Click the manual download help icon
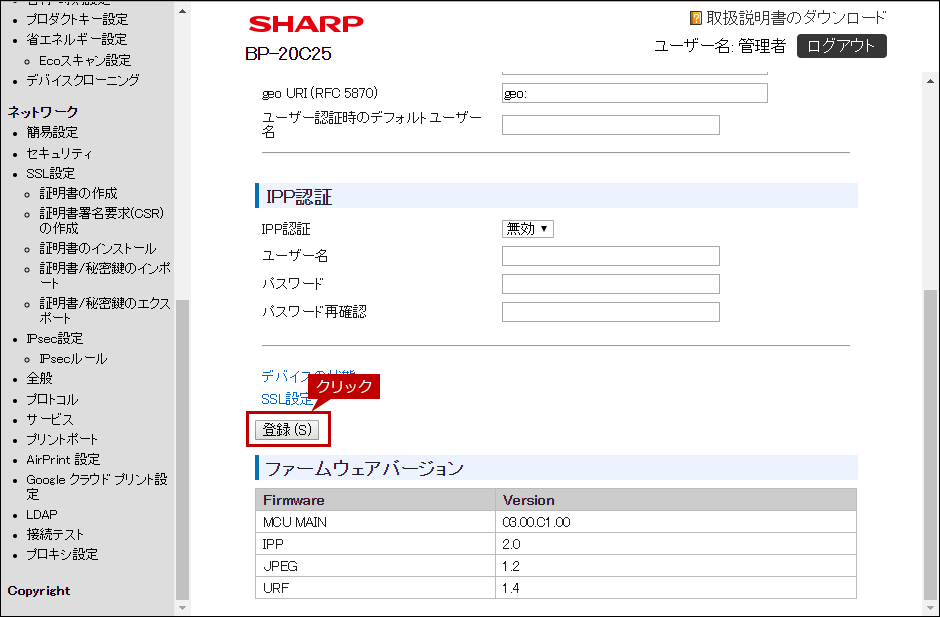 [x=695, y=18]
